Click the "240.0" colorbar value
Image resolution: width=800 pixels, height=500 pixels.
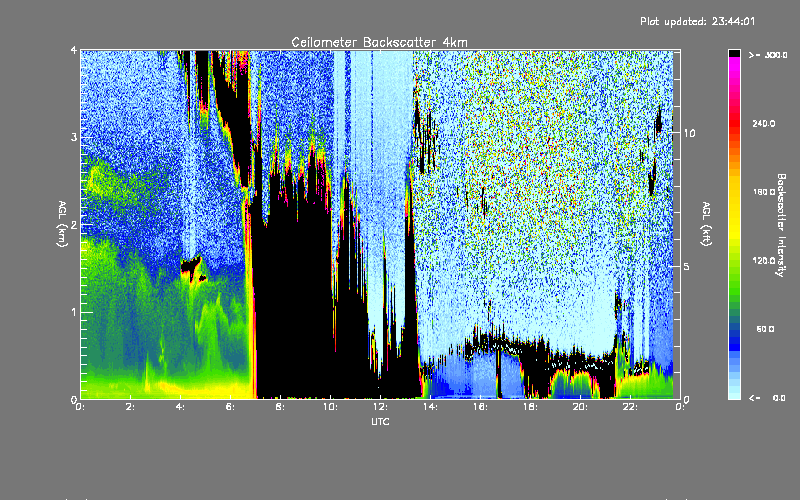pyautogui.click(x=764, y=123)
